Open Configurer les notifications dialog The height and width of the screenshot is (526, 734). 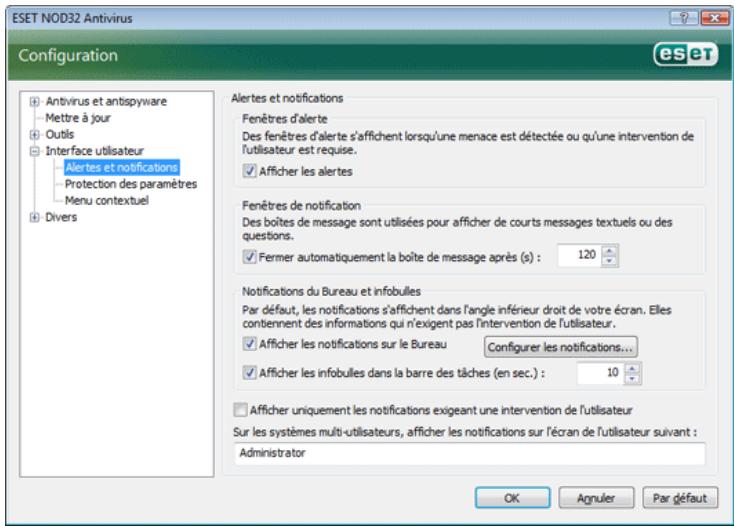(x=561, y=347)
